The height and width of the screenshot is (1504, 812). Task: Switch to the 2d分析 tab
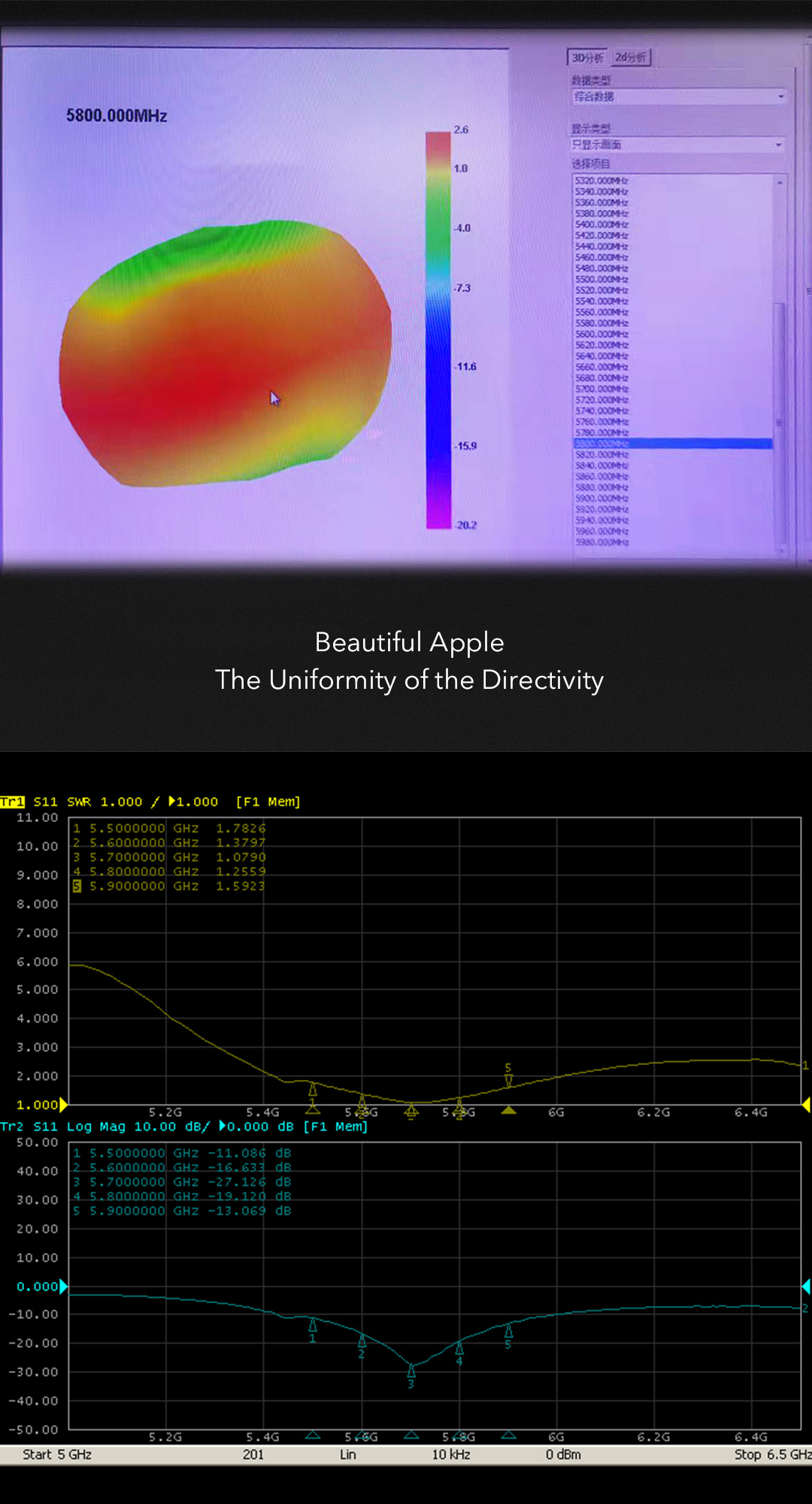630,58
